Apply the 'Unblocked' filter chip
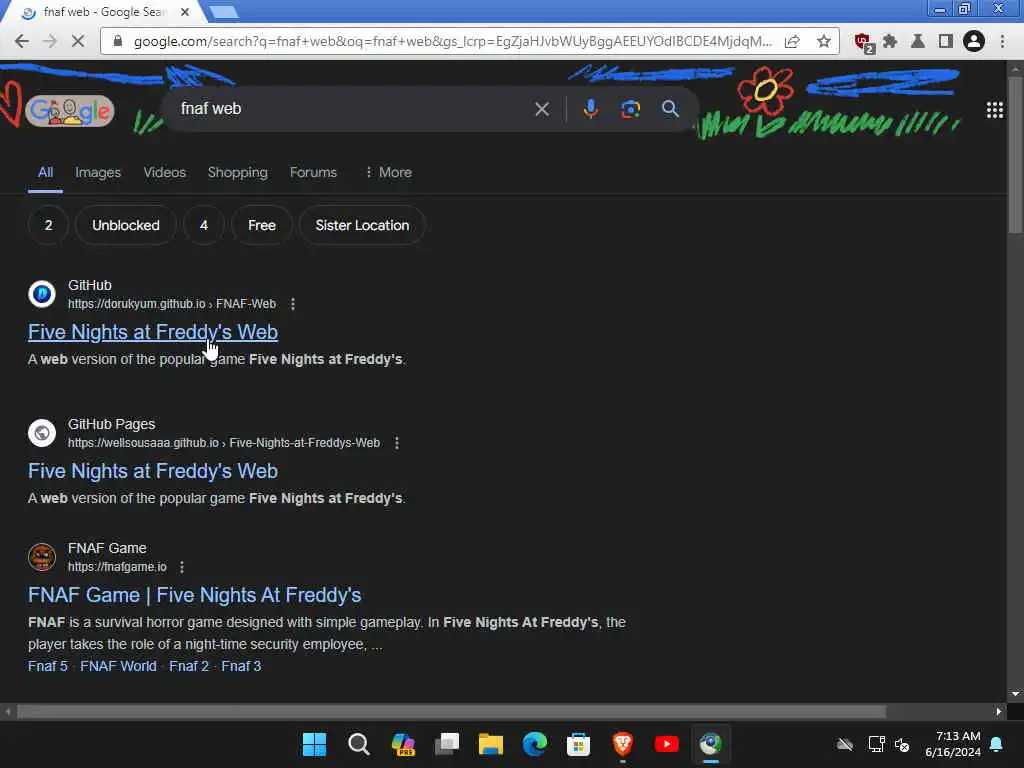The image size is (1024, 768). 126,225
